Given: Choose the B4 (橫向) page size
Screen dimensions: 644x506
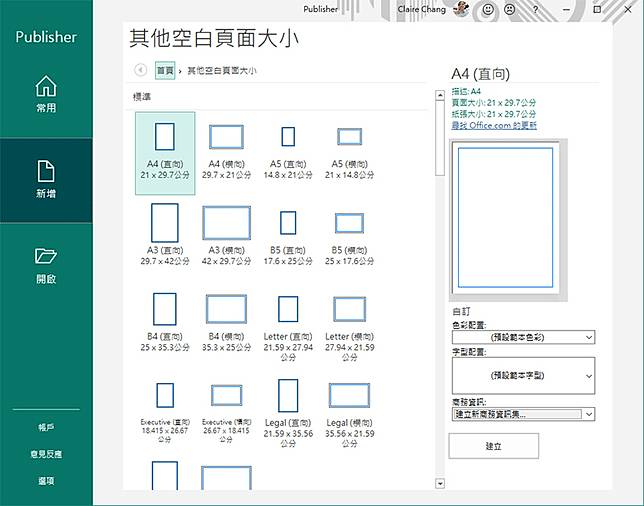Looking at the screenshot, I should (226, 323).
